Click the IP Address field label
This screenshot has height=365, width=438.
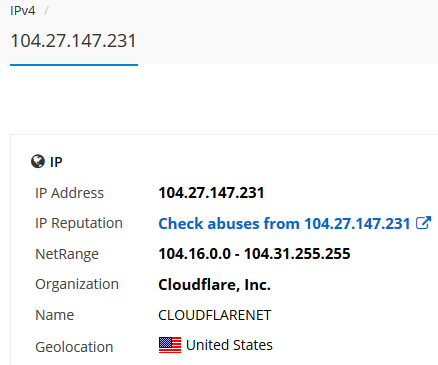pyautogui.click(x=69, y=193)
